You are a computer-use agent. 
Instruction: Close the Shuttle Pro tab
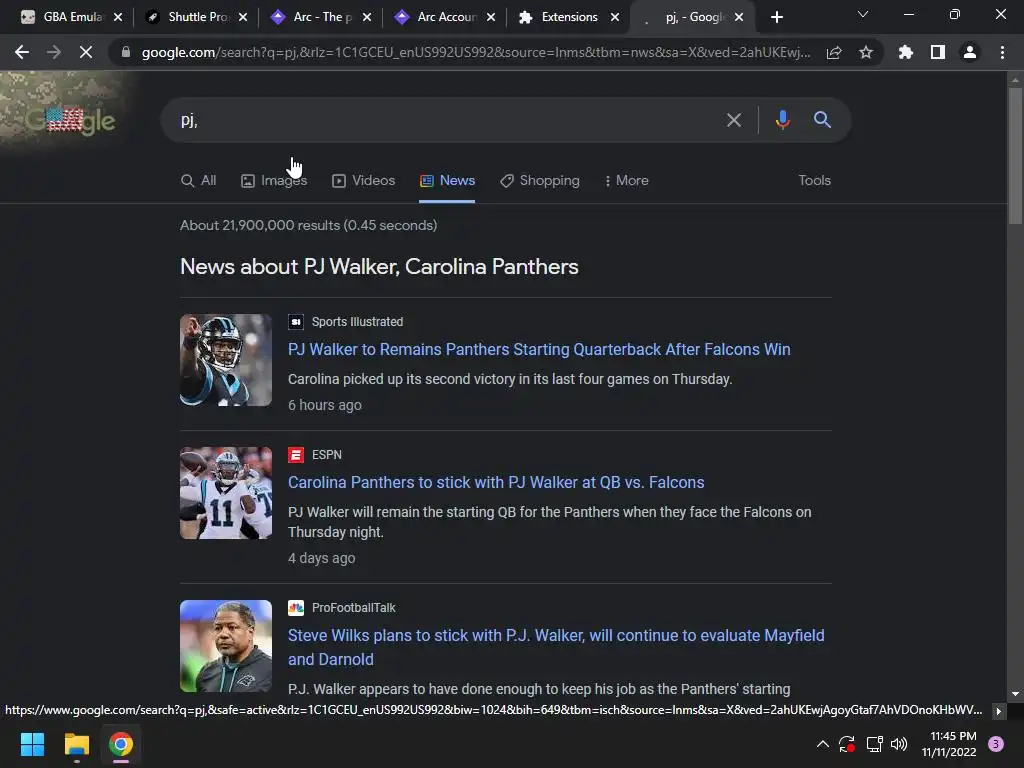243,17
